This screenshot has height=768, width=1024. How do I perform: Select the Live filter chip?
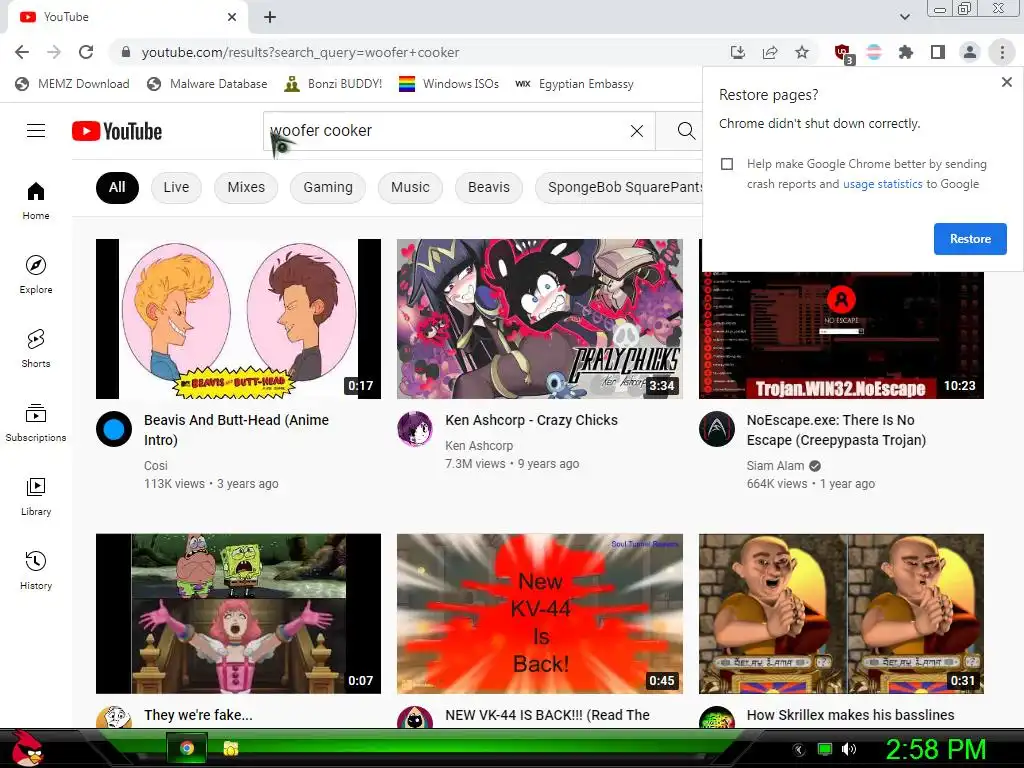tap(176, 187)
